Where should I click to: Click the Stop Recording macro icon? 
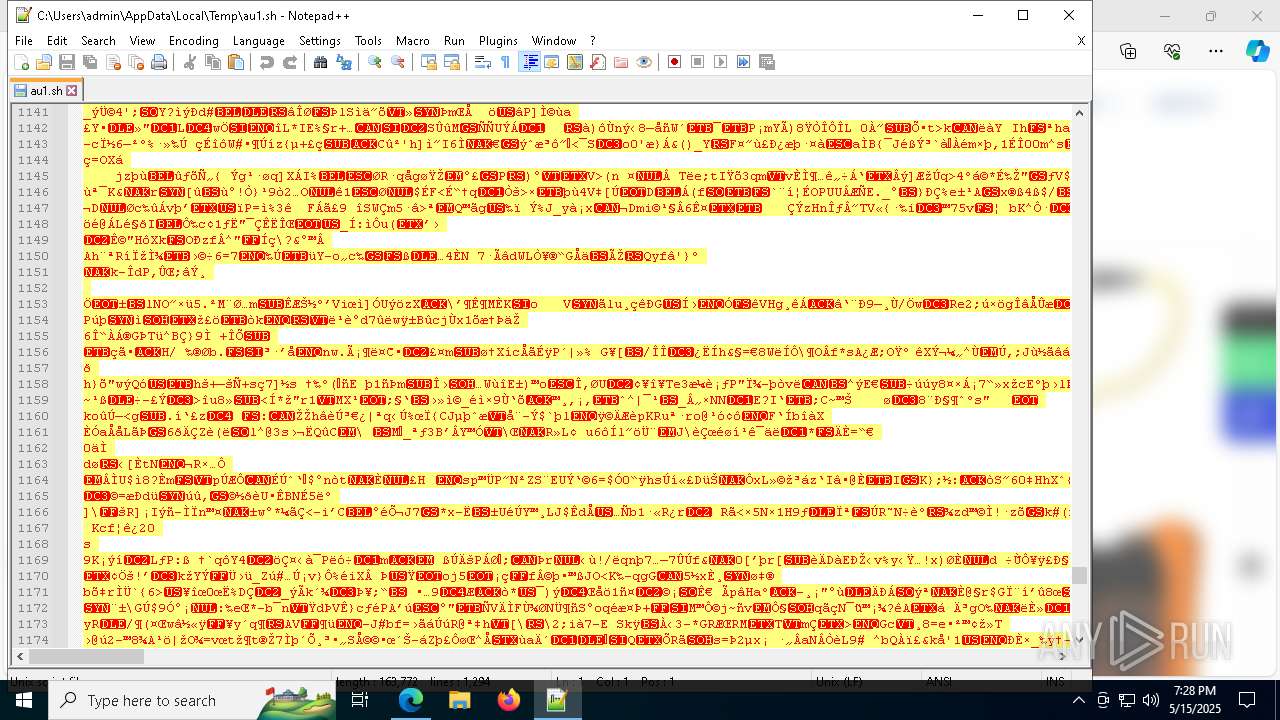[697, 62]
